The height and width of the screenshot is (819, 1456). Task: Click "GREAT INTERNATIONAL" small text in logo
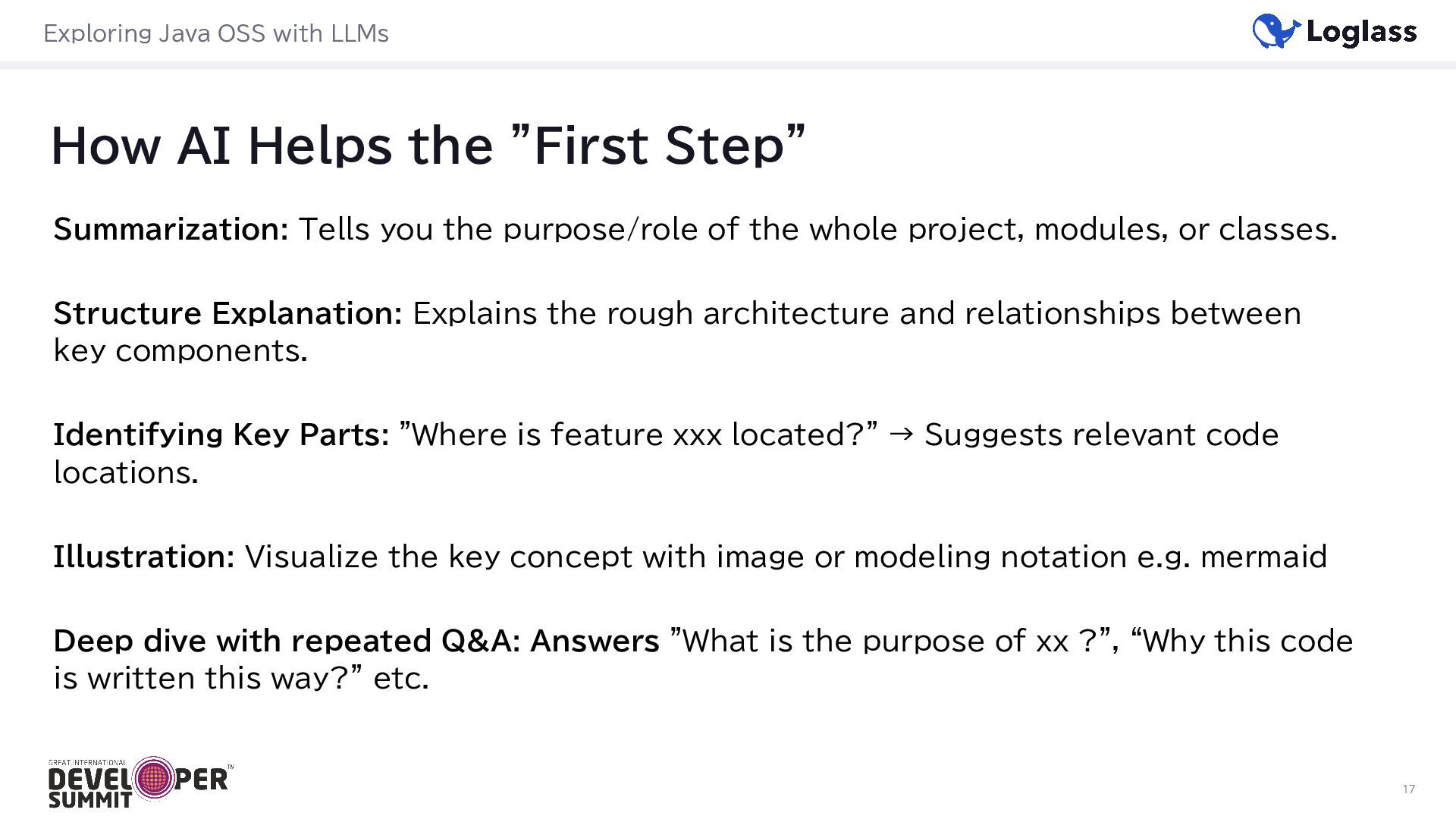pos(87,763)
